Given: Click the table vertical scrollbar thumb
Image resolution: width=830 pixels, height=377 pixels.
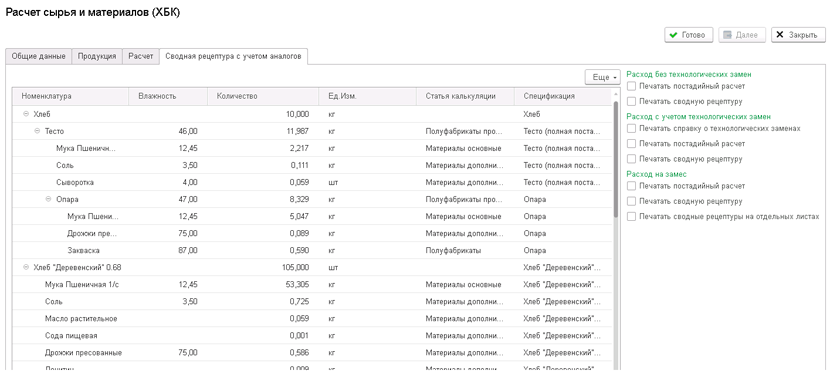Looking at the screenshot, I should pos(615,159).
